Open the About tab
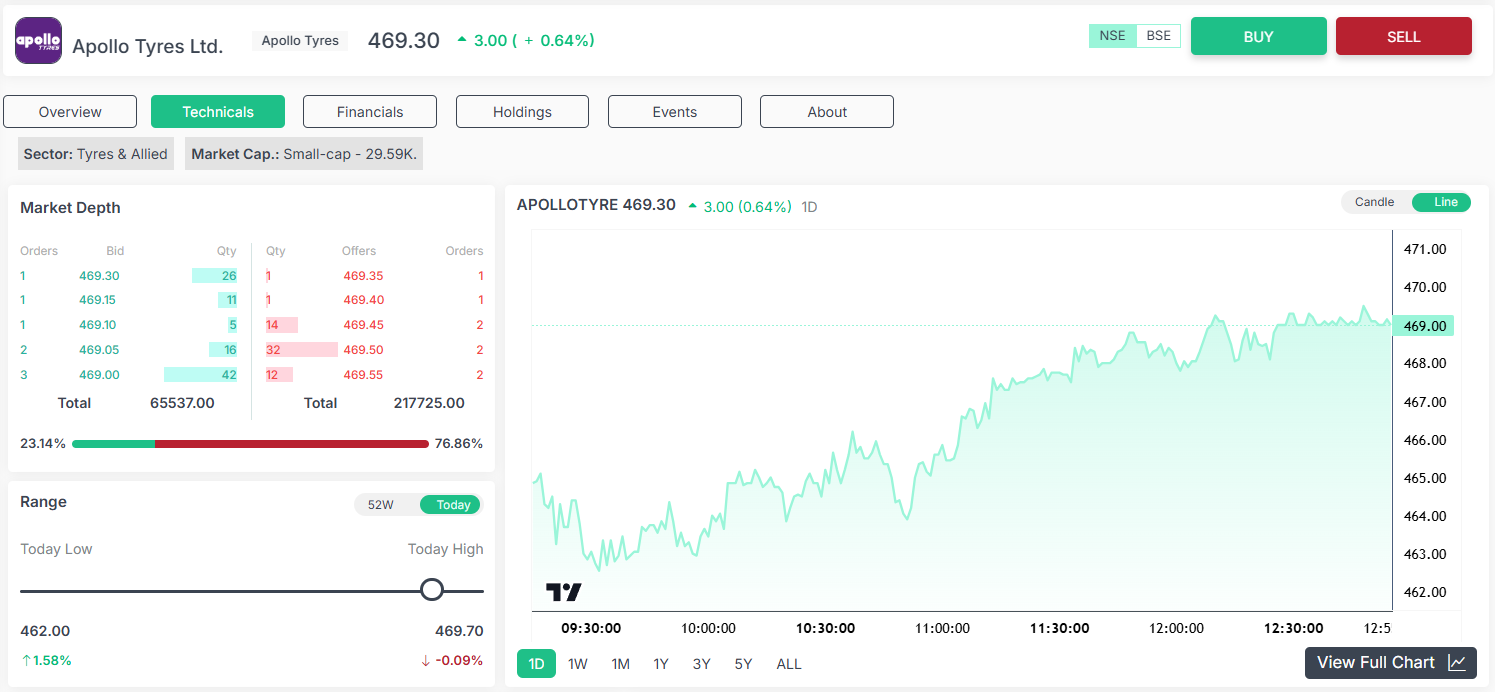Viewport: 1495px width, 692px height. [827, 112]
